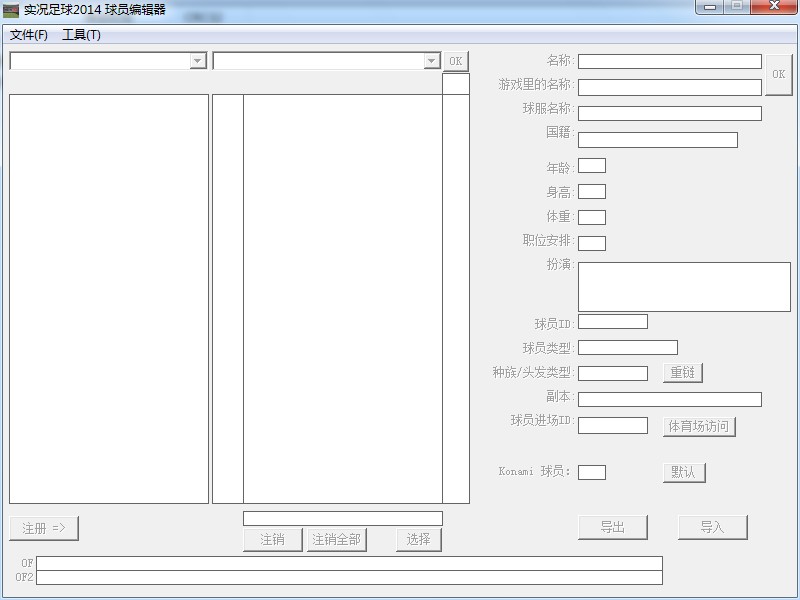800x600 pixels.
Task: Focus the OF2 file path field
Action: (349, 578)
